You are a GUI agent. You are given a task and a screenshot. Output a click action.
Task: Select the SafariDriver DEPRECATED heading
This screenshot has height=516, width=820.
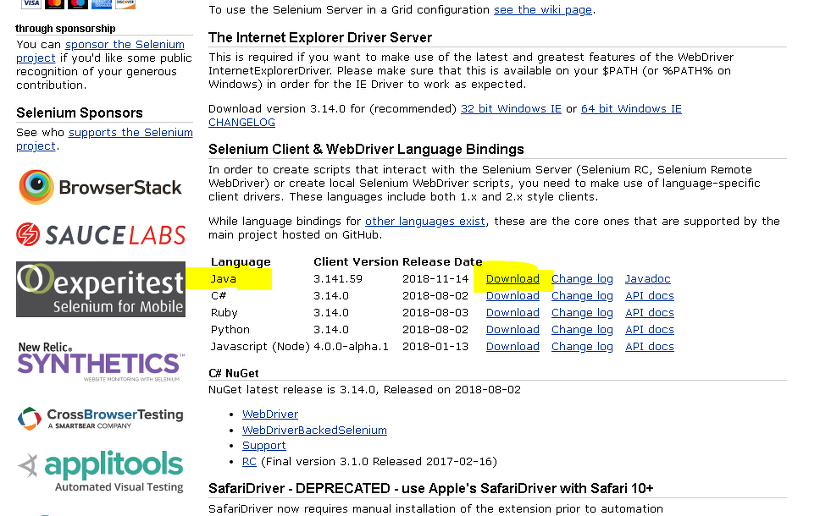coord(430,488)
